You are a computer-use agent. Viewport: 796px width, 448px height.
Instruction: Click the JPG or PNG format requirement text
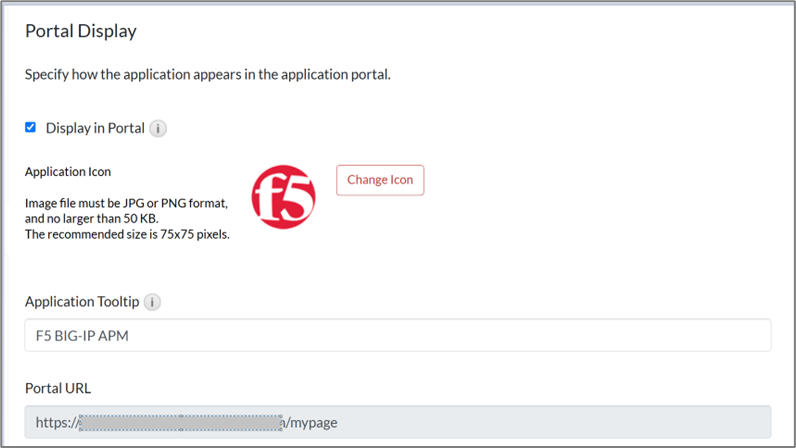pos(127,203)
